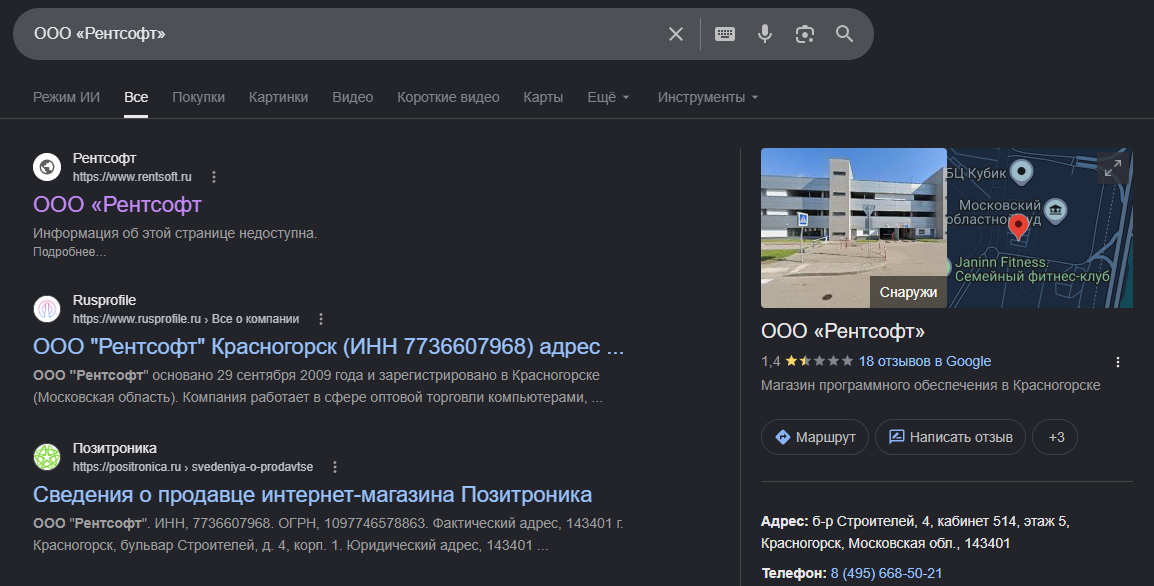Open the Карты tab
Screen dimensions: 1154x586
(x=543, y=97)
